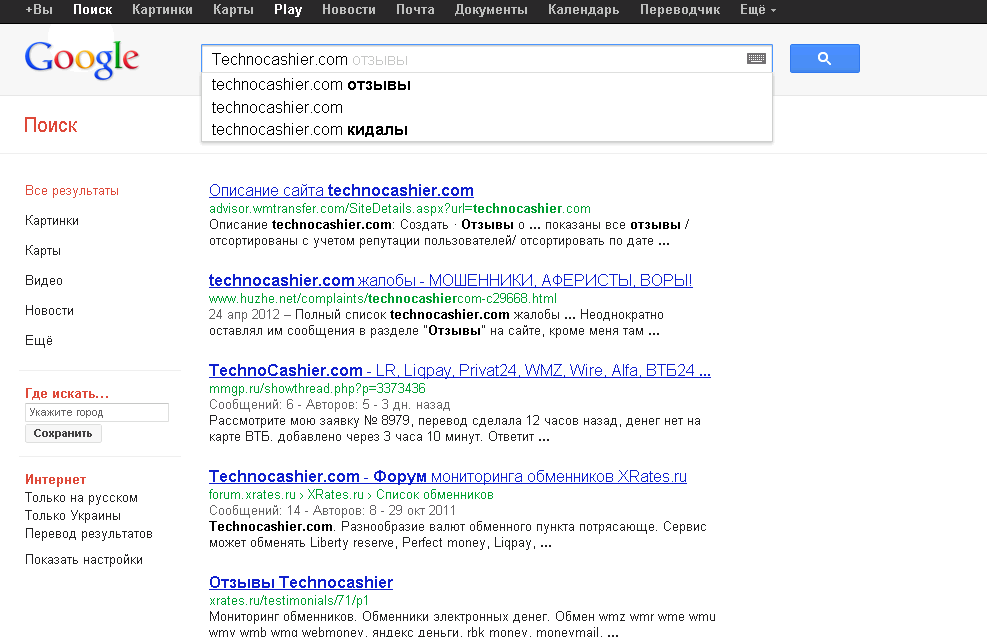Image resolution: width=987 pixels, height=637 pixels.
Task: Click Сообщений: 6 - Авторов: 5 line
Action: [x=330, y=405]
